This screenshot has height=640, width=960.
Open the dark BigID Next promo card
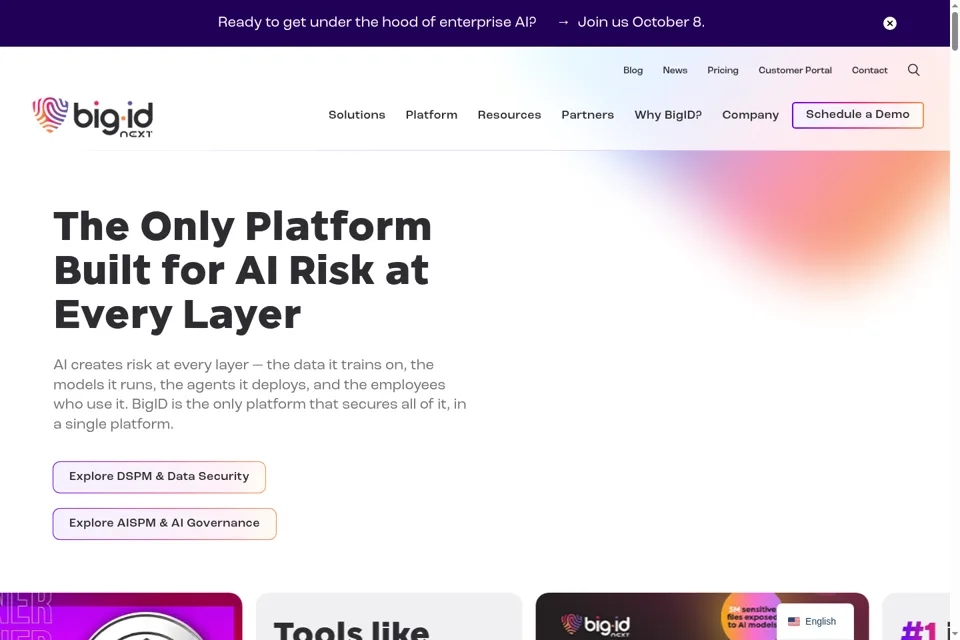pos(702,616)
